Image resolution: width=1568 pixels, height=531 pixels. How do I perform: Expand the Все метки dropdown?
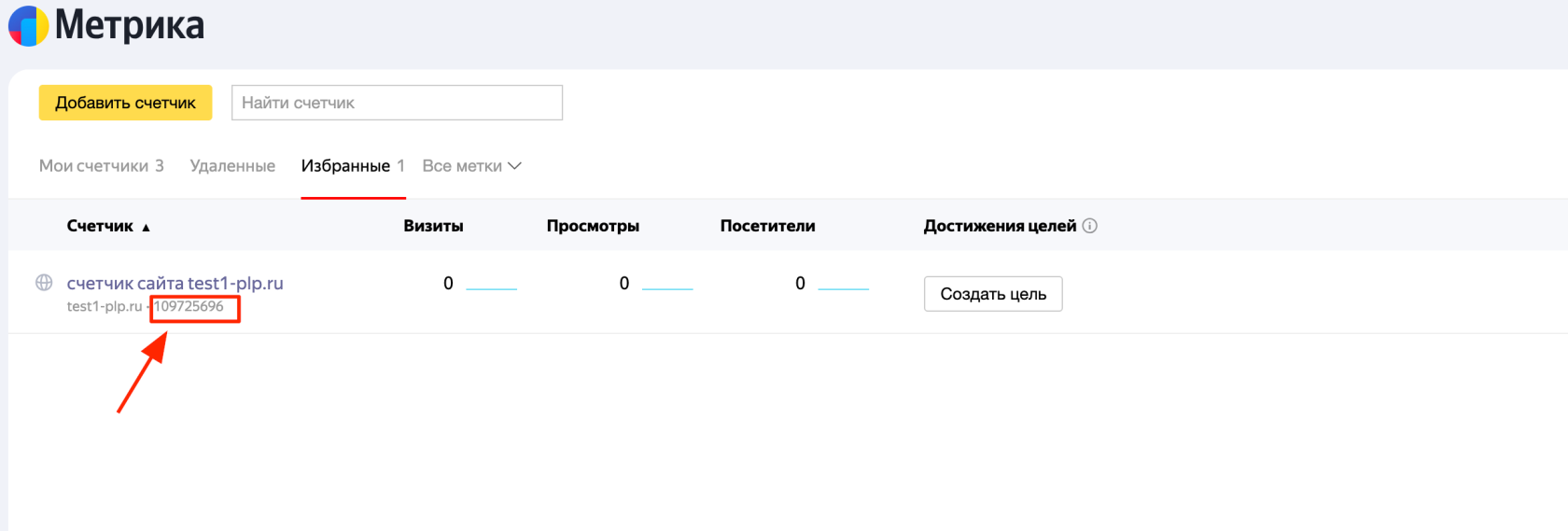point(471,166)
